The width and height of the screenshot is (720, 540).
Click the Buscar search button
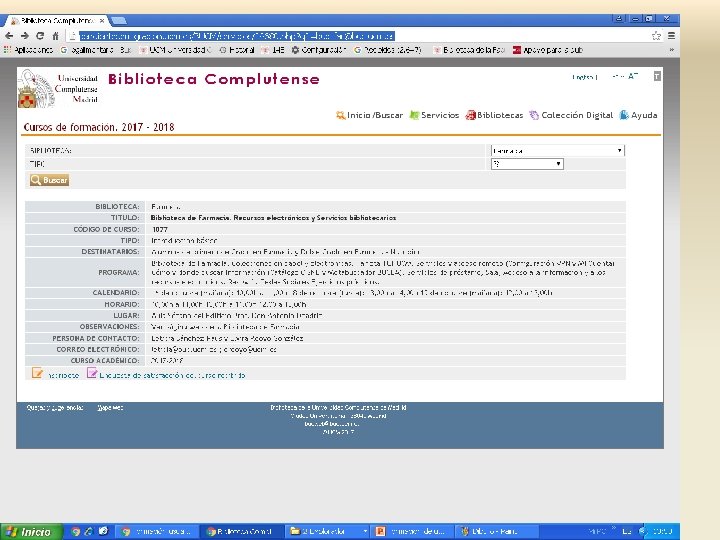pyautogui.click(x=50, y=180)
